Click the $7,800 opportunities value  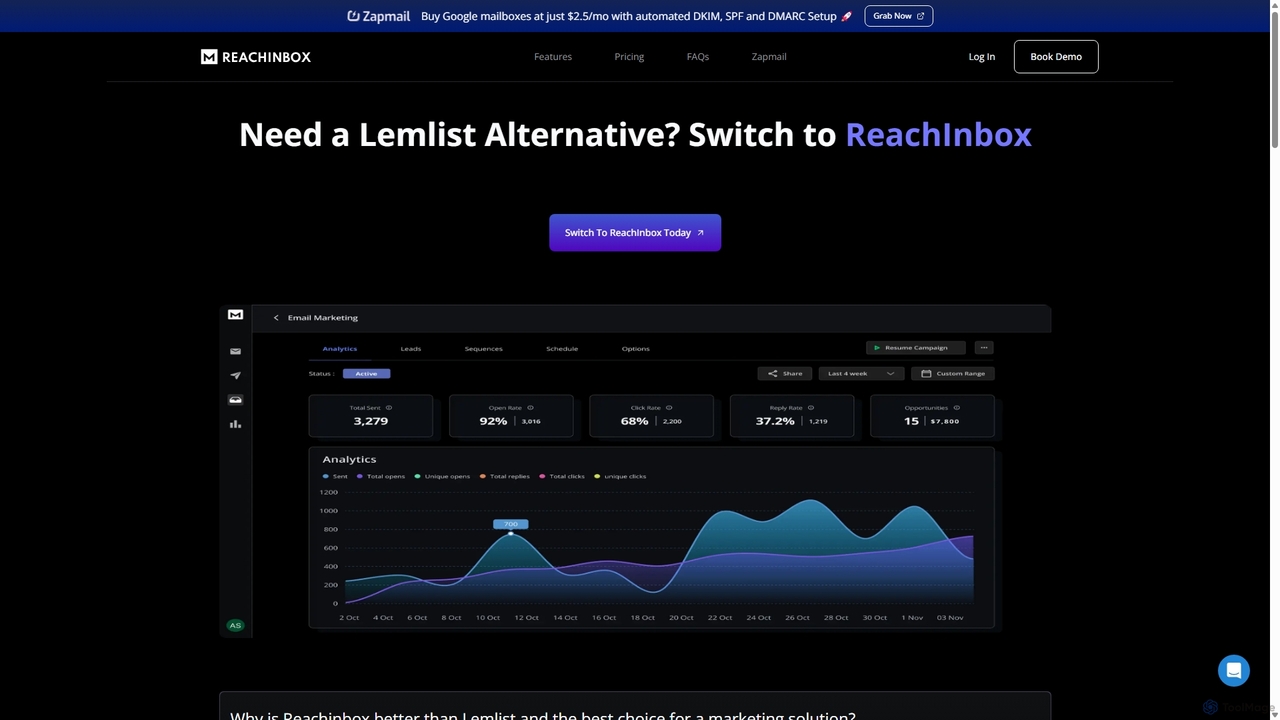point(945,421)
